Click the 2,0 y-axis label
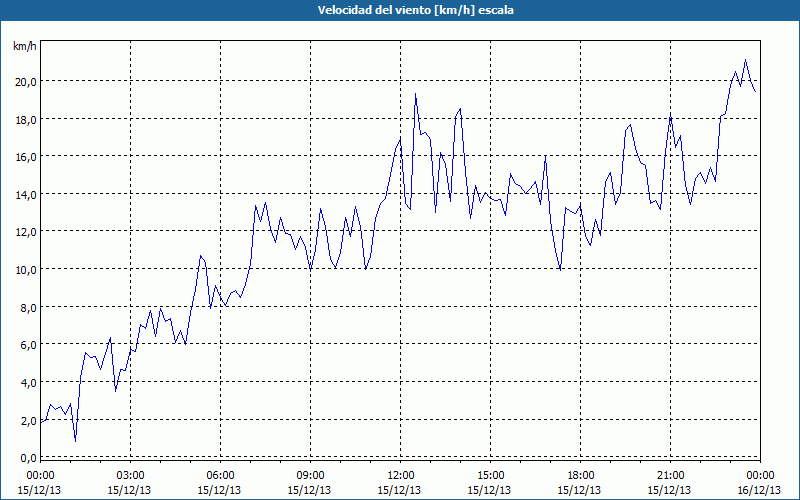 coord(28,420)
